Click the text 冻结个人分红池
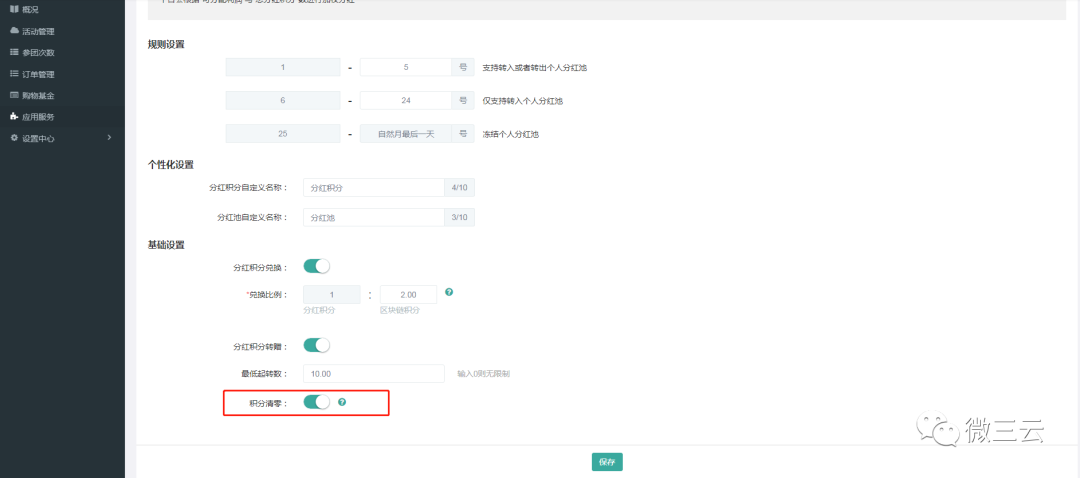Screen dimensions: 1080x478 (510, 134)
